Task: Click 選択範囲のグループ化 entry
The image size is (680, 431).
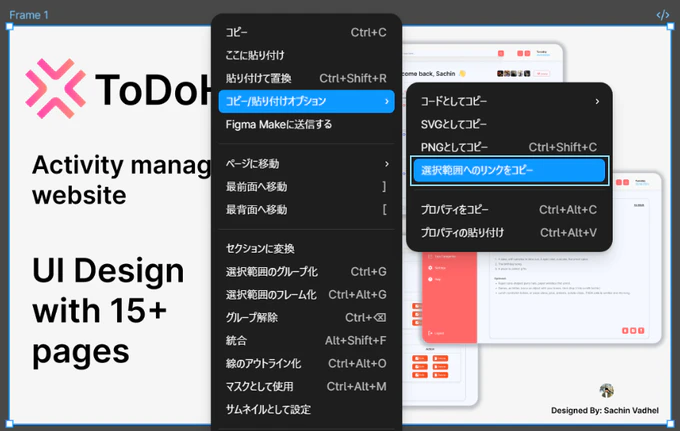Action: [x=306, y=272]
